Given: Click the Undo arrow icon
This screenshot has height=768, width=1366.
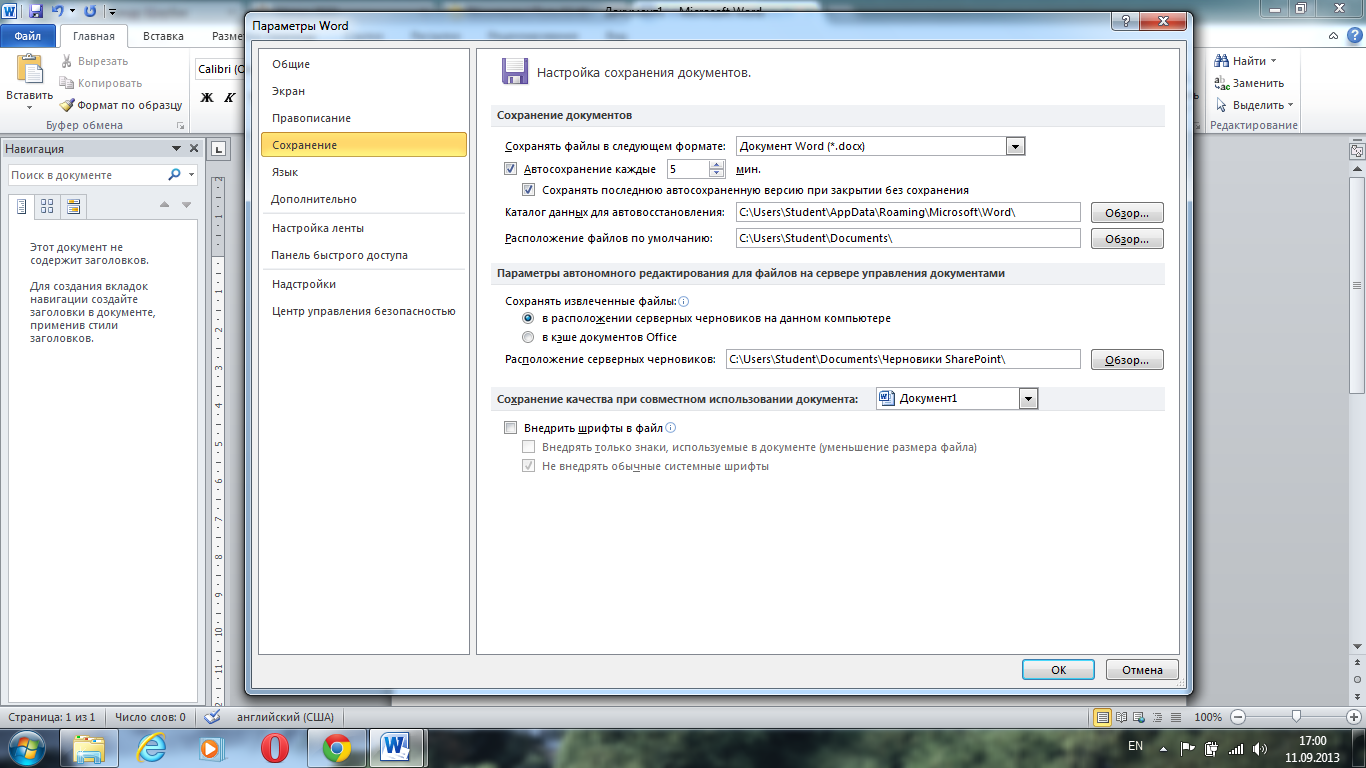Looking at the screenshot, I should 58,12.
